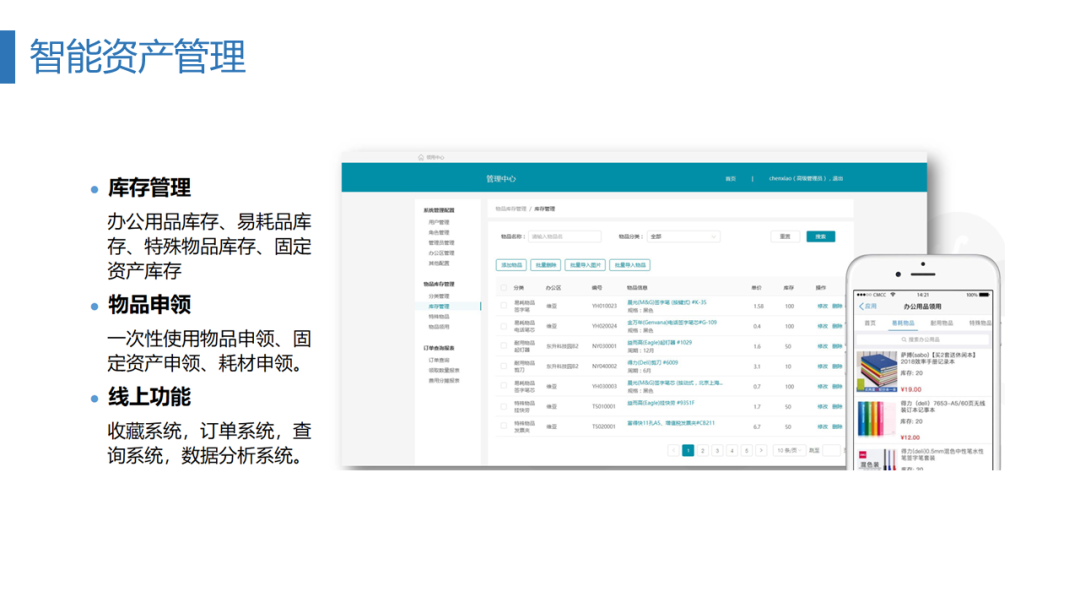Check the box for item YH030003

click(x=503, y=386)
